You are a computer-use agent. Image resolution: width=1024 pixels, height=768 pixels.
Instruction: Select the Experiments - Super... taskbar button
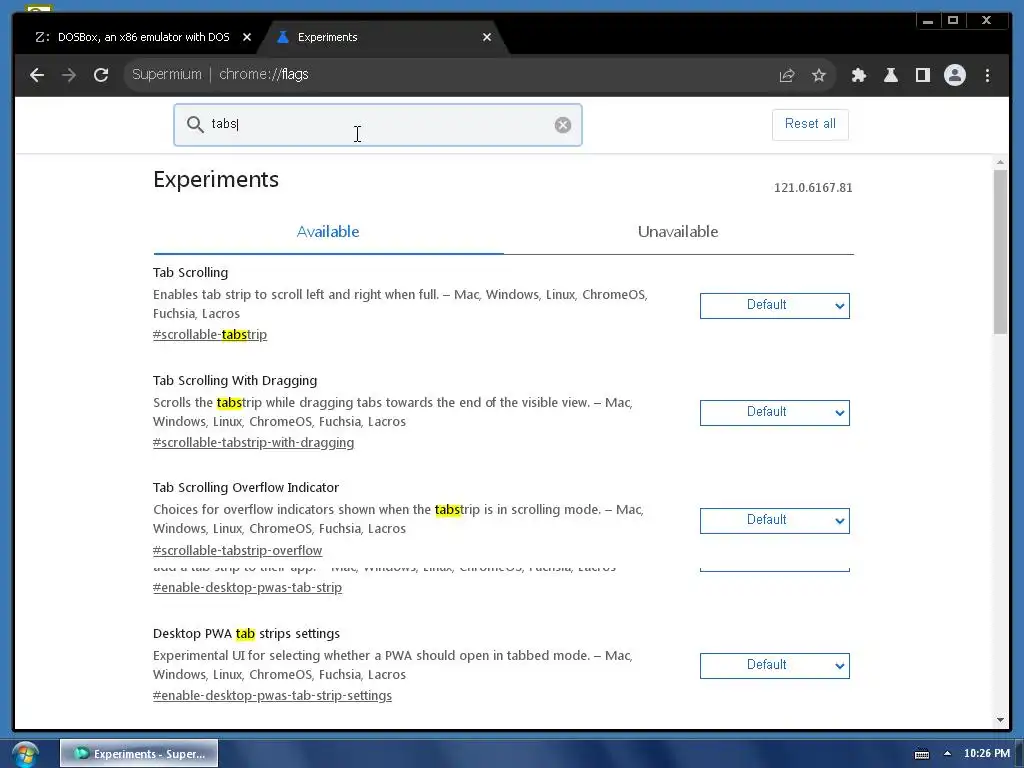point(139,754)
